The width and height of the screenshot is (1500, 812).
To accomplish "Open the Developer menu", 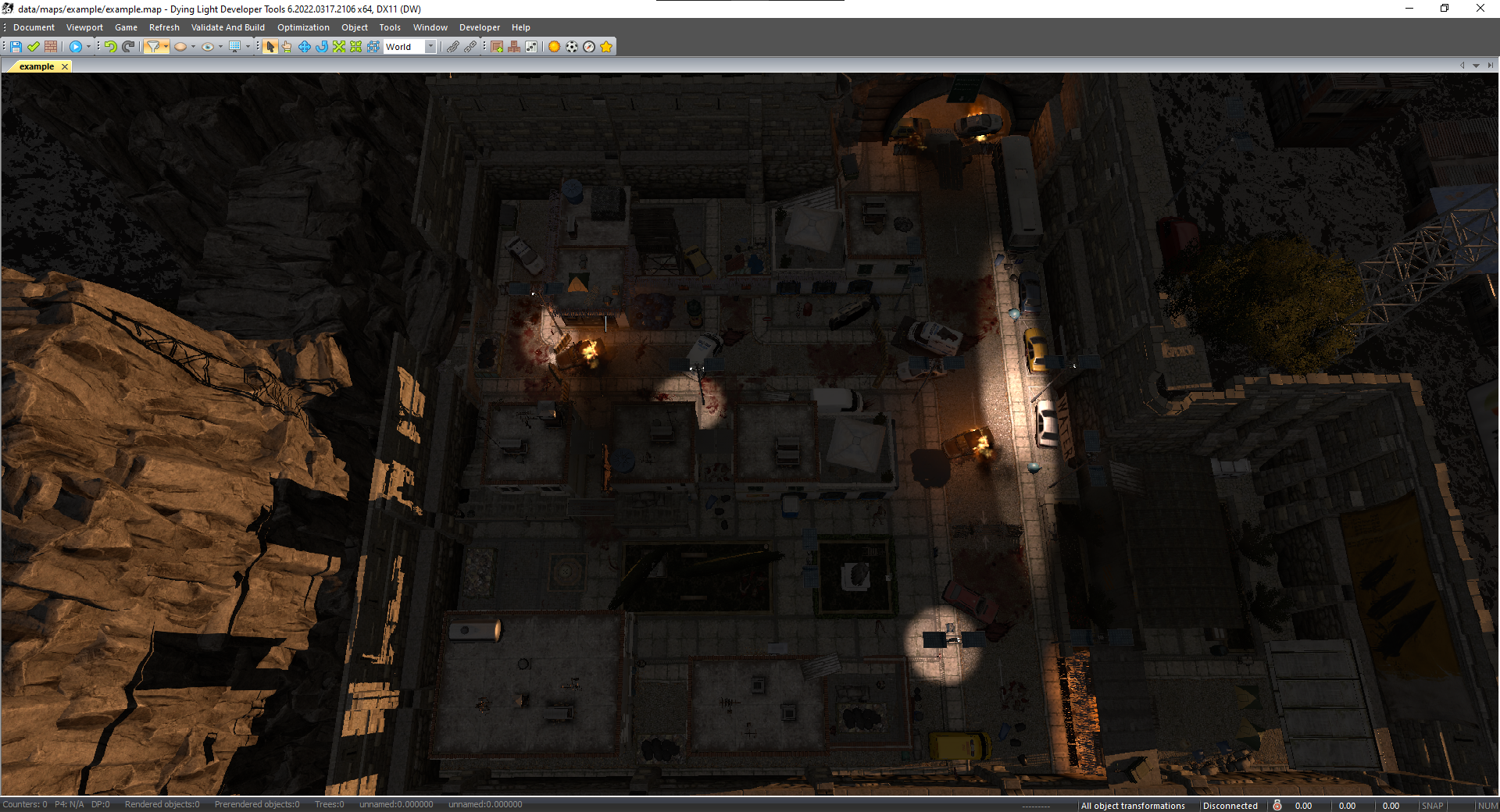I will click(x=480, y=27).
